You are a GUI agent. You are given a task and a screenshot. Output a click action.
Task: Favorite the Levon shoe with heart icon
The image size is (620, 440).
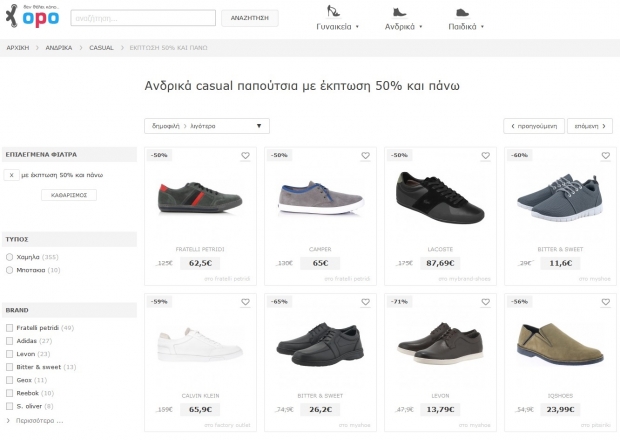pos(486,302)
